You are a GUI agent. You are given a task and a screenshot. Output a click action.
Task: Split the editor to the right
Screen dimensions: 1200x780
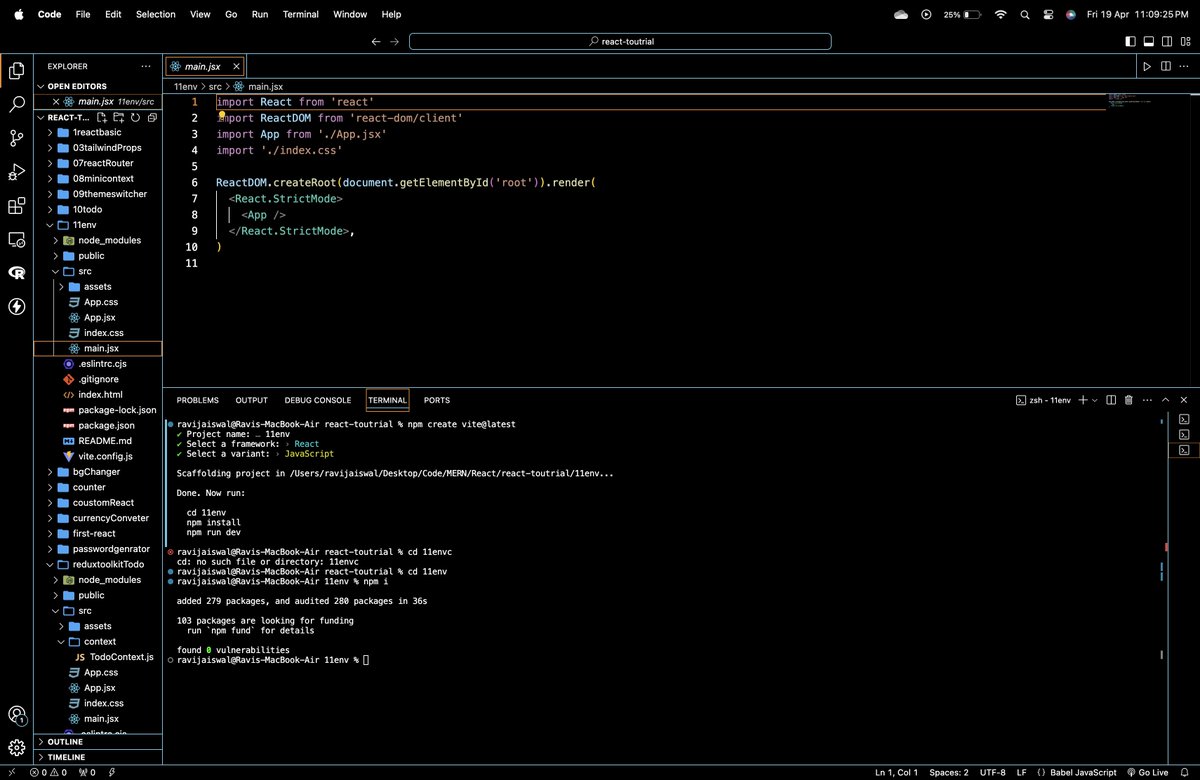tap(1165, 66)
